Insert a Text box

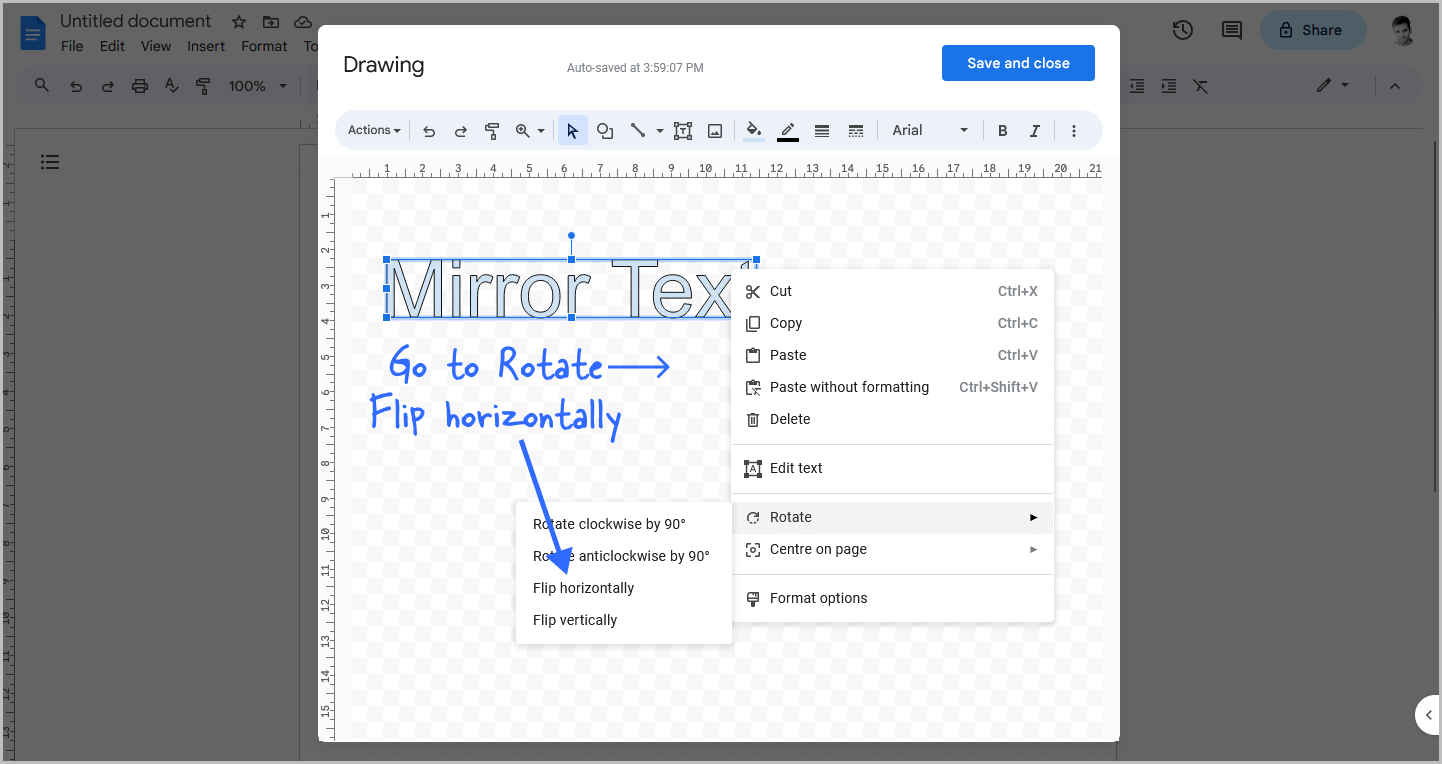(683, 130)
